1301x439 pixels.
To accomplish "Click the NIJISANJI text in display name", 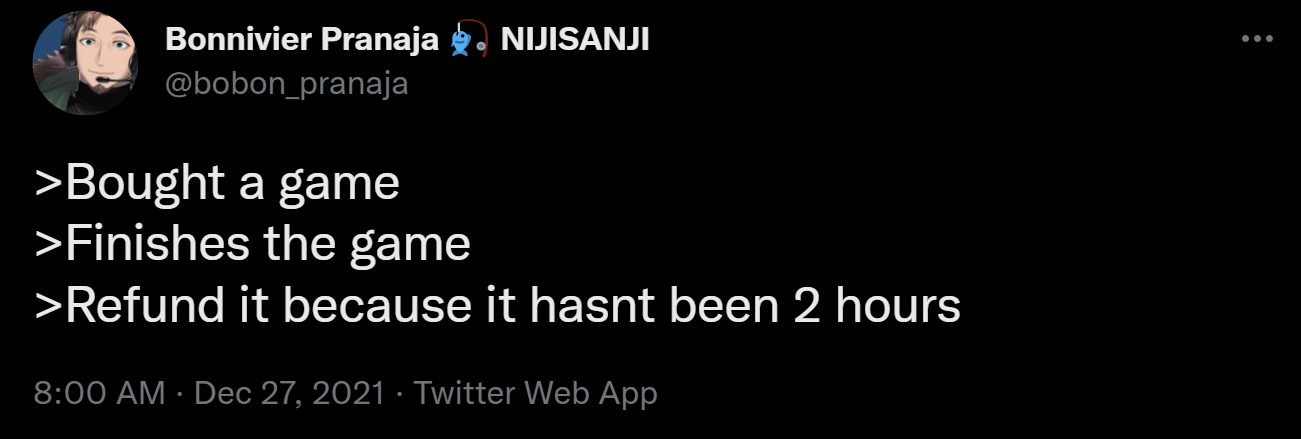I will point(572,40).
